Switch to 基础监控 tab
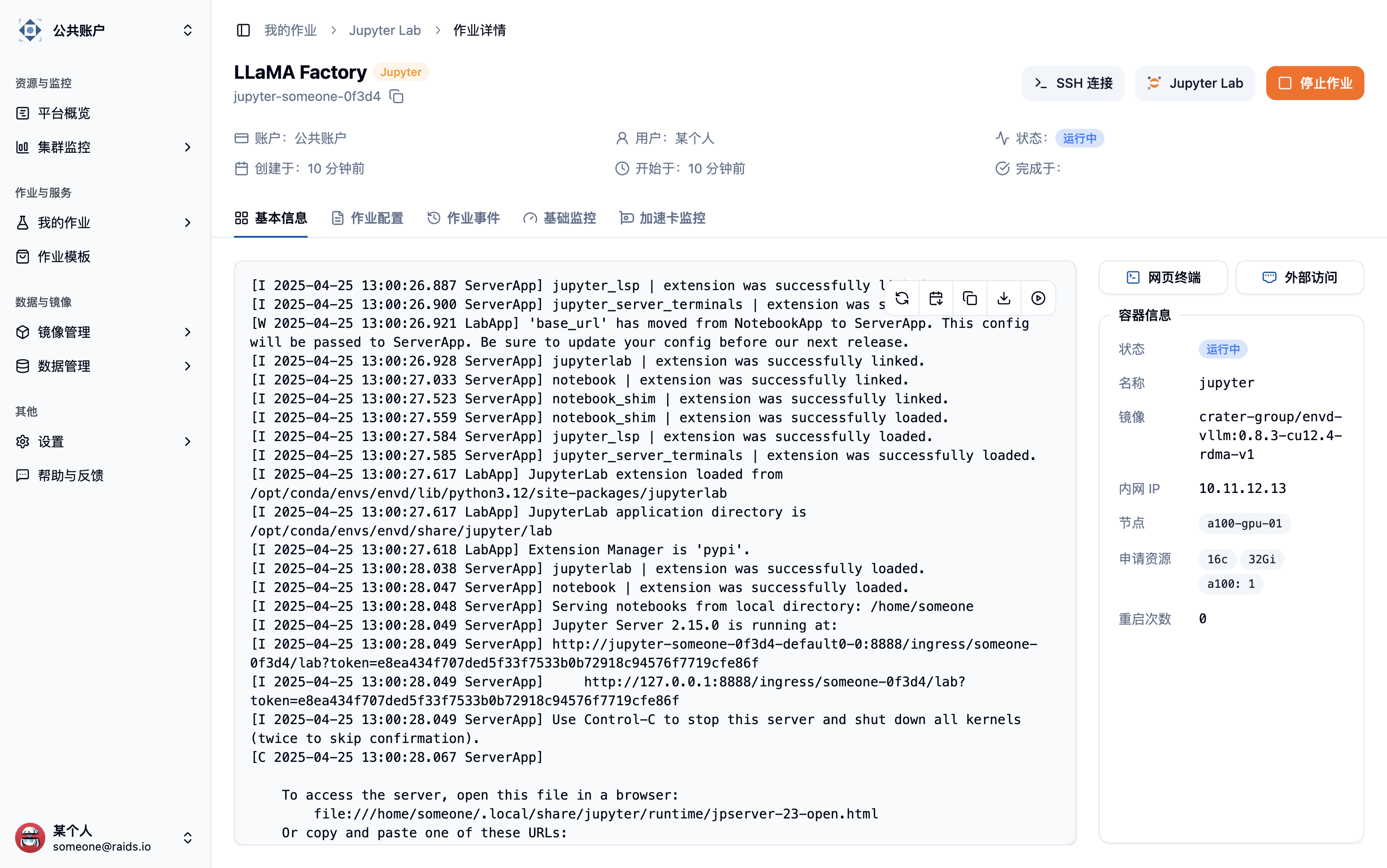 tap(559, 218)
